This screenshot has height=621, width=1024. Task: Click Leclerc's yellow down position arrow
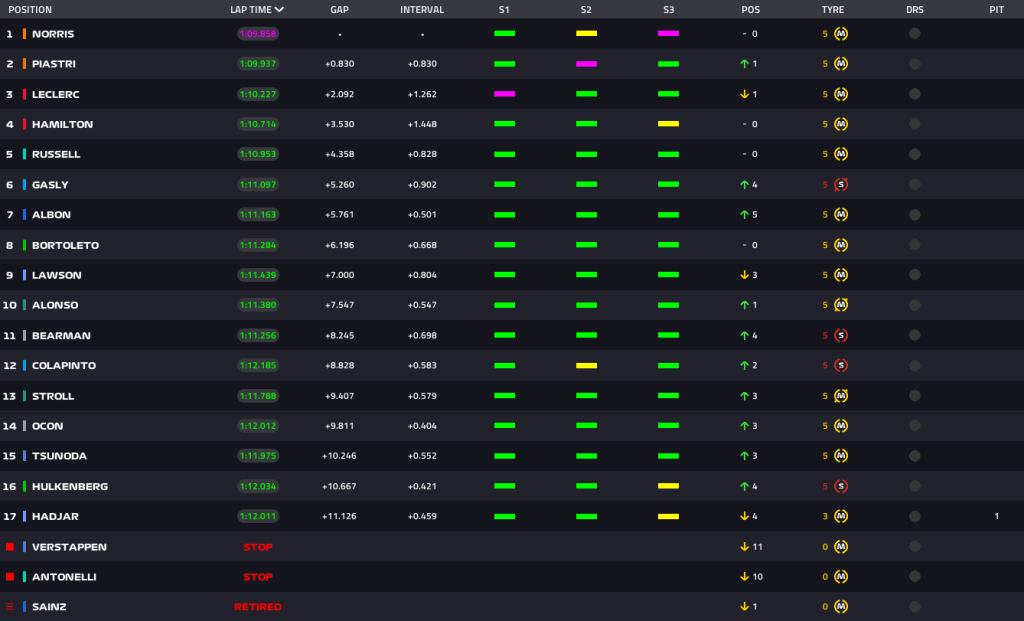click(744, 94)
